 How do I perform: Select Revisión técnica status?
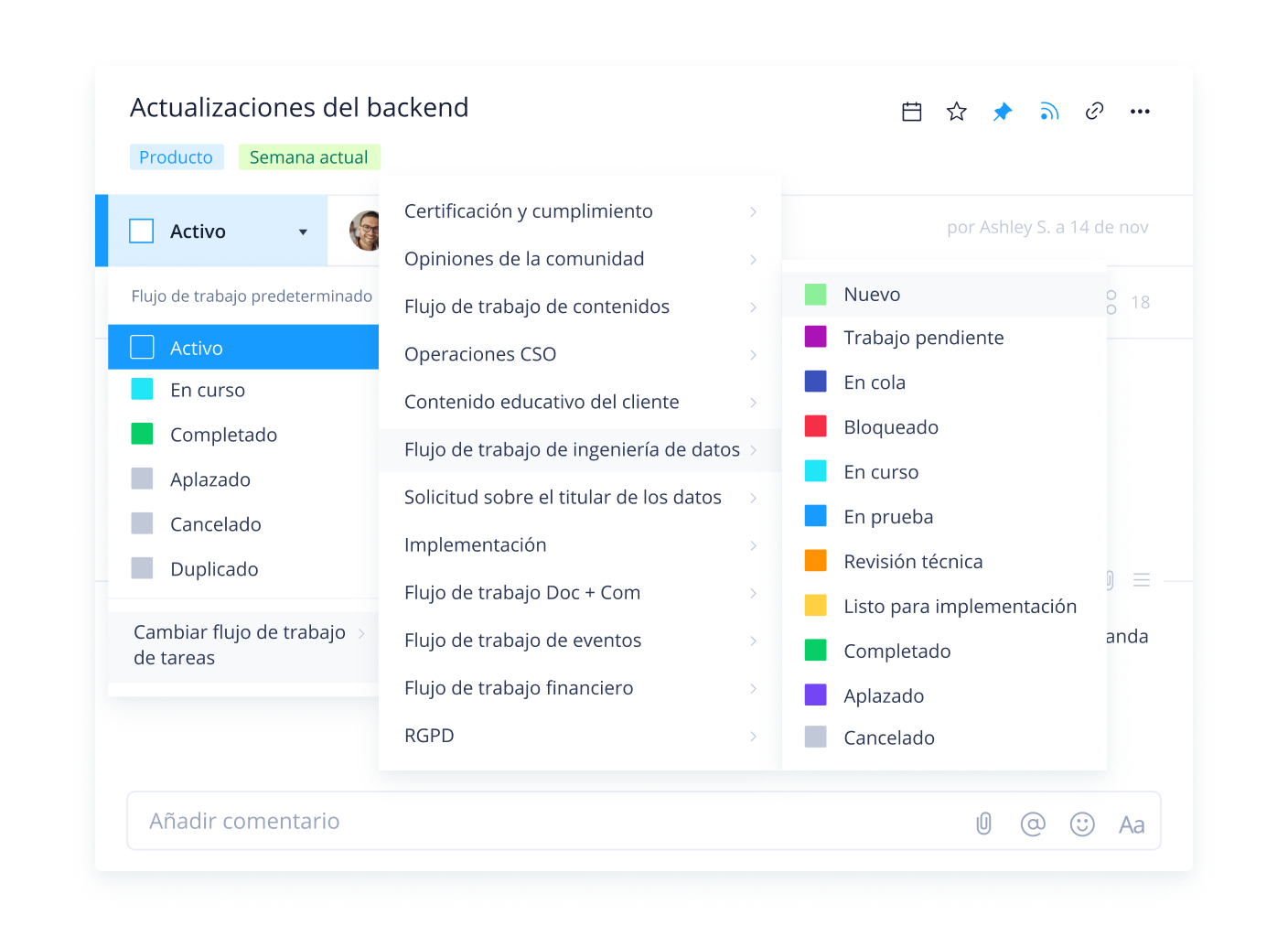point(912,562)
